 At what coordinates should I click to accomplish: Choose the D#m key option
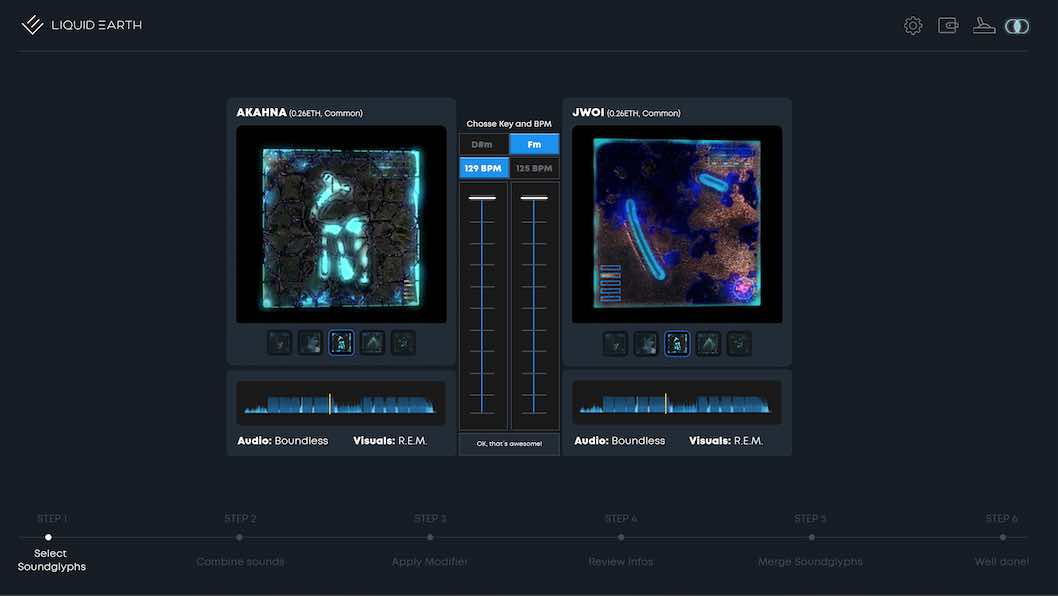pos(484,145)
